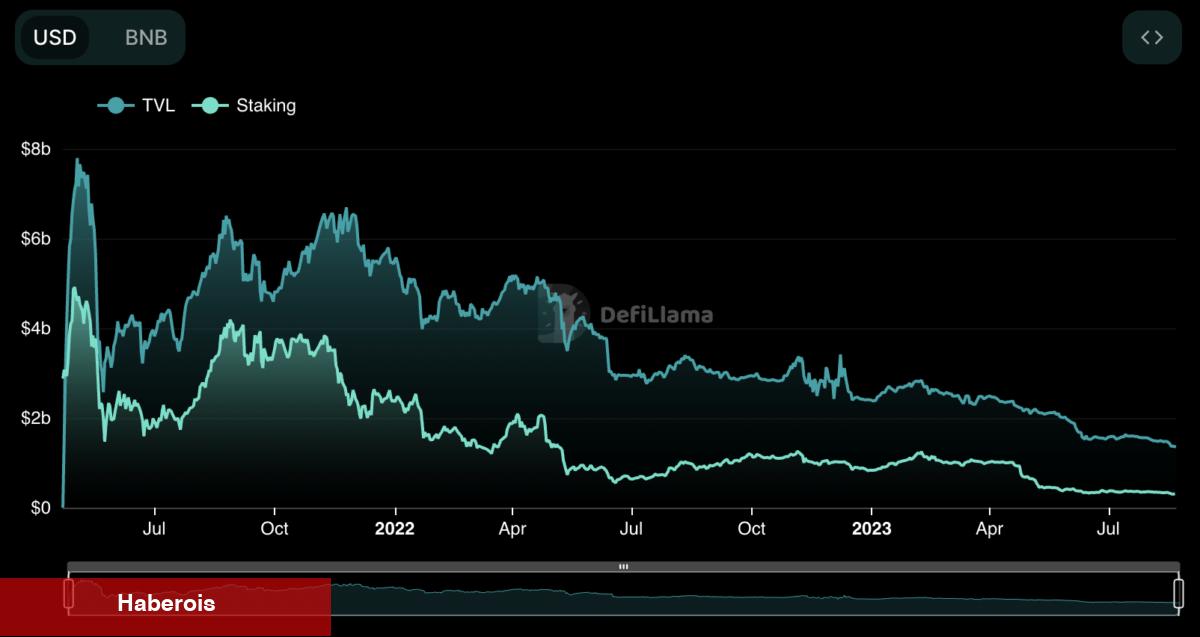Viewport: 1200px width, 637px height.
Task: Click the $6b y-axis label
Action: (34, 239)
